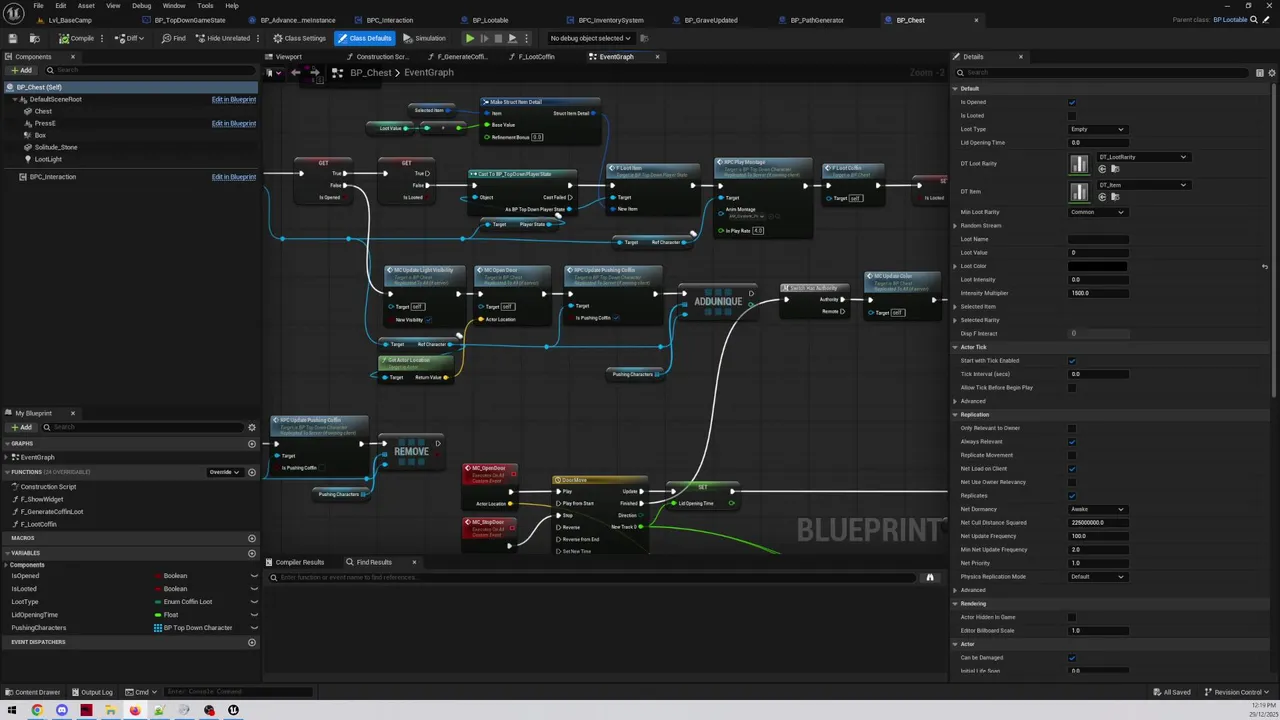Toggle LootType variable visibility eye
Image resolution: width=1280 pixels, height=720 pixels.
253,602
